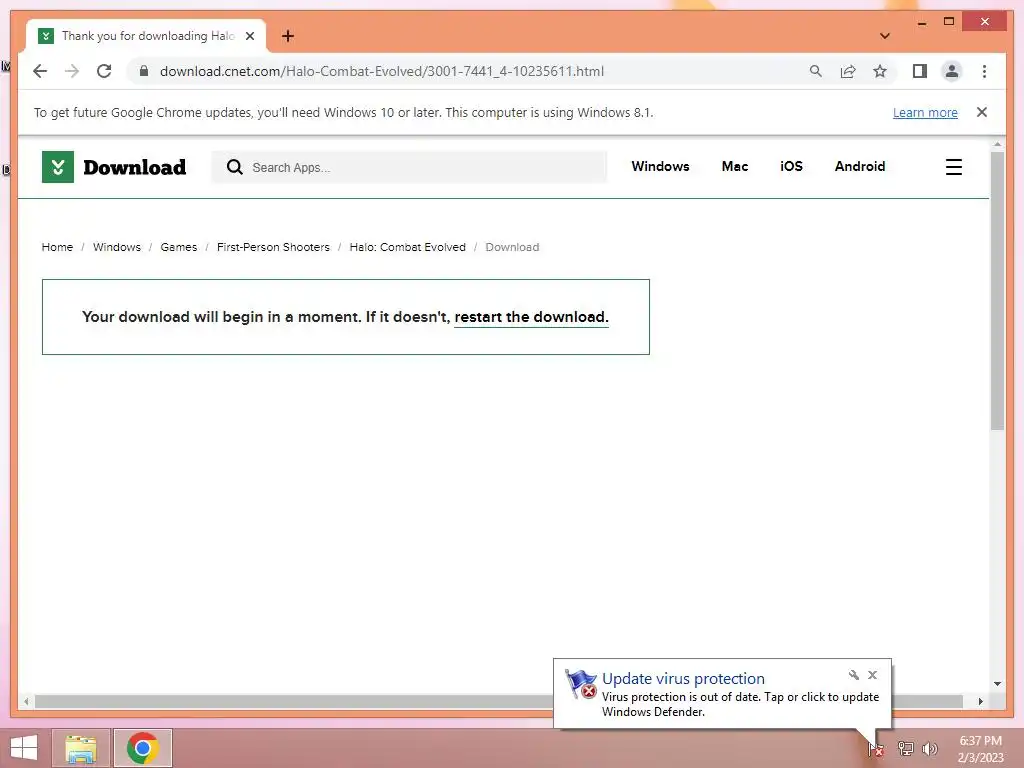Open notification settings wrench icon
This screenshot has width=1024, height=768.
point(854,675)
